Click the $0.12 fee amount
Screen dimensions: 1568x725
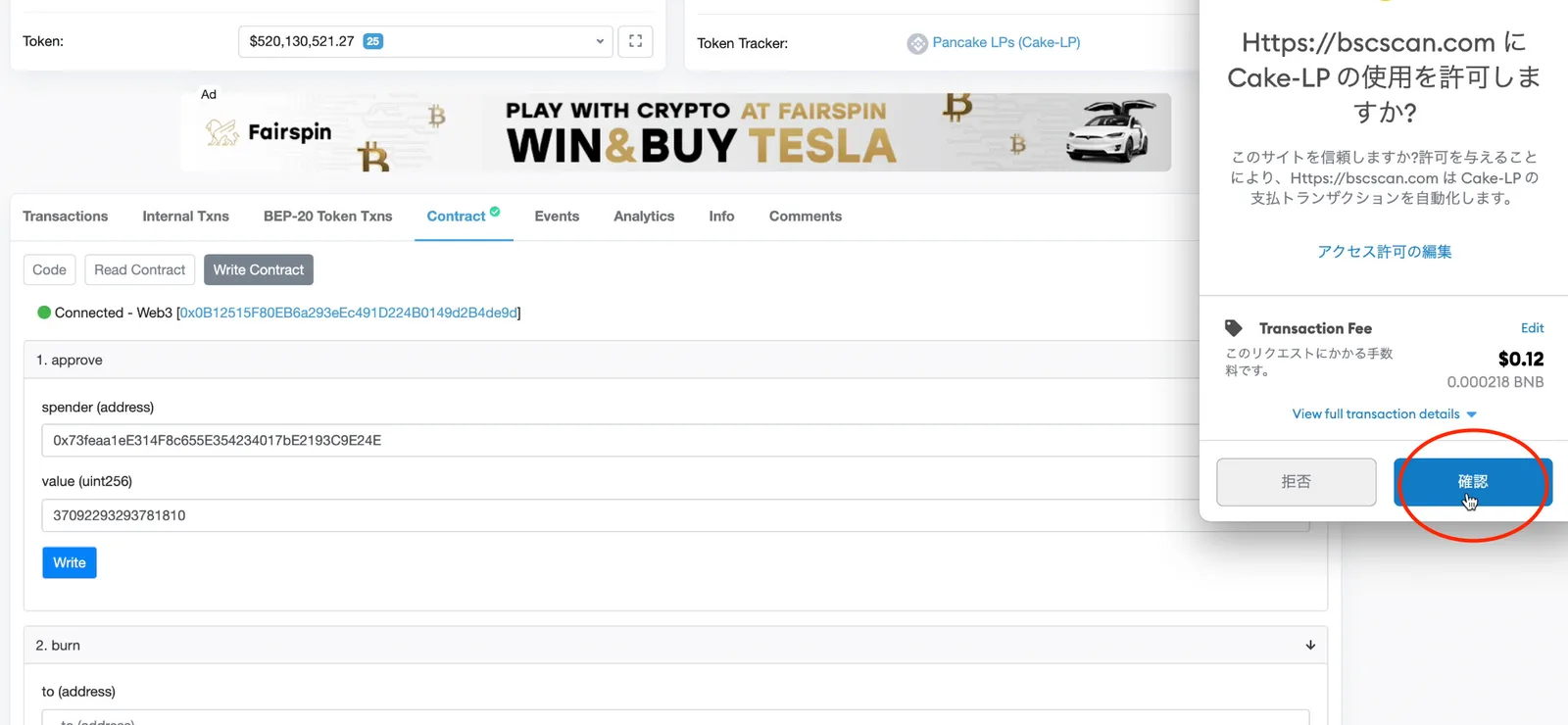(x=1521, y=359)
